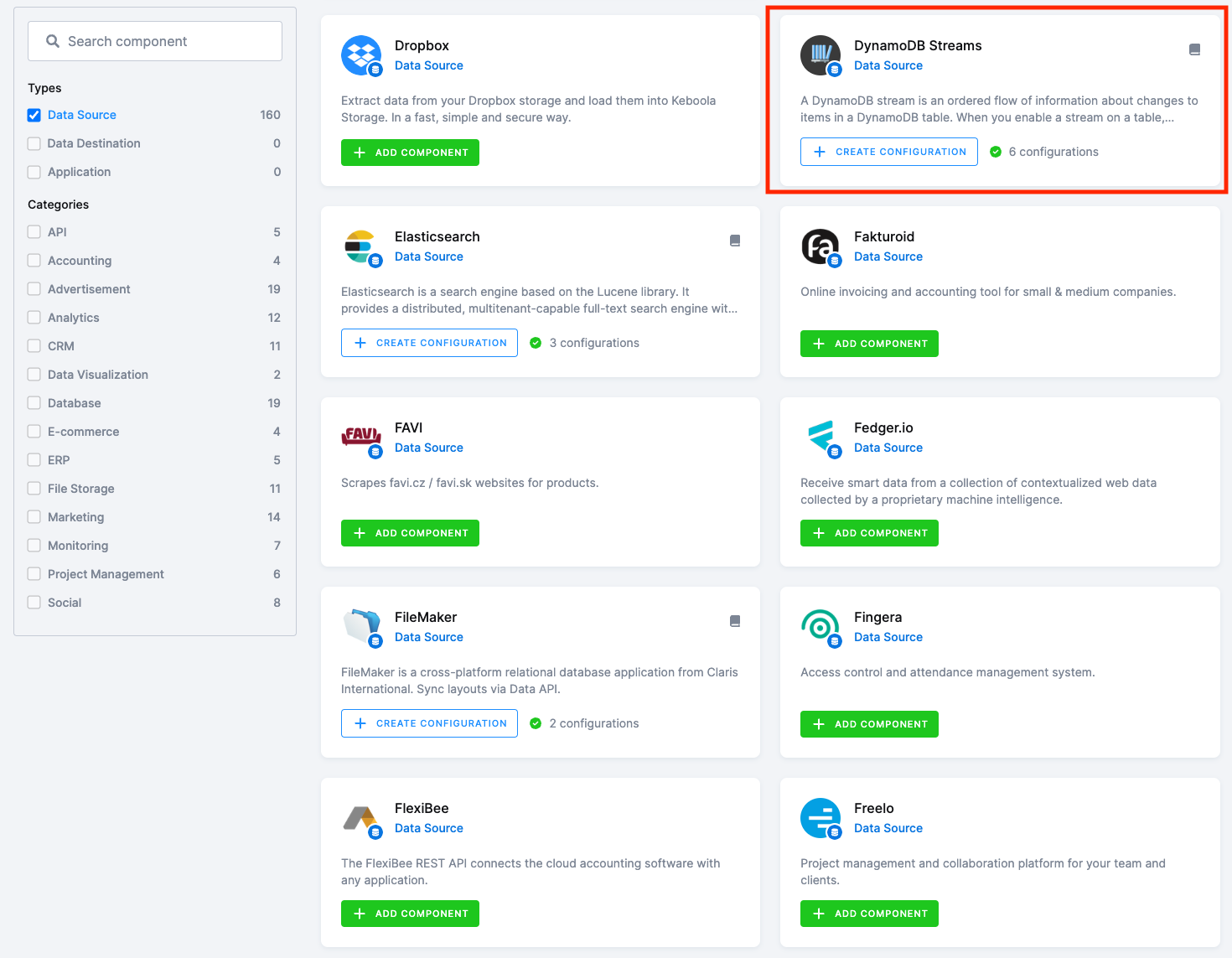Image resolution: width=1232 pixels, height=958 pixels.
Task: Enable the Social category filter
Action: point(34,603)
